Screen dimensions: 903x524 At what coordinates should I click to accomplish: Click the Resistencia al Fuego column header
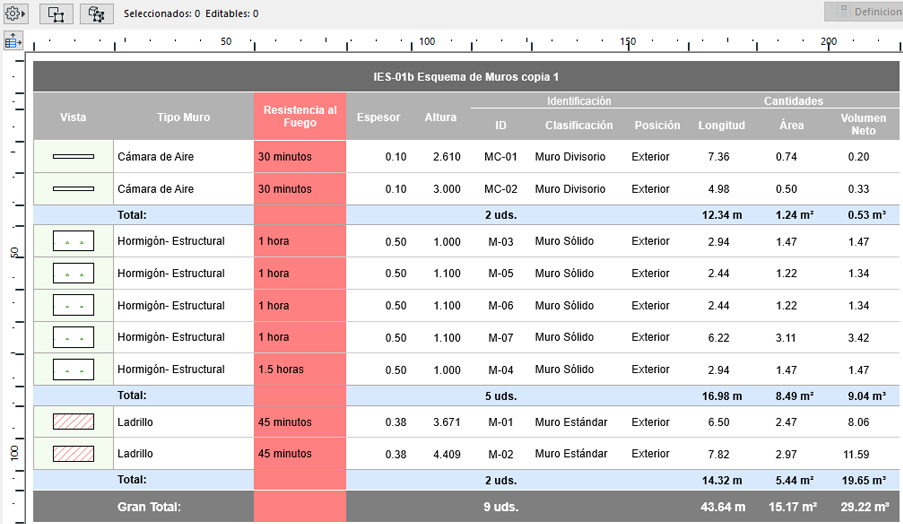click(300, 116)
